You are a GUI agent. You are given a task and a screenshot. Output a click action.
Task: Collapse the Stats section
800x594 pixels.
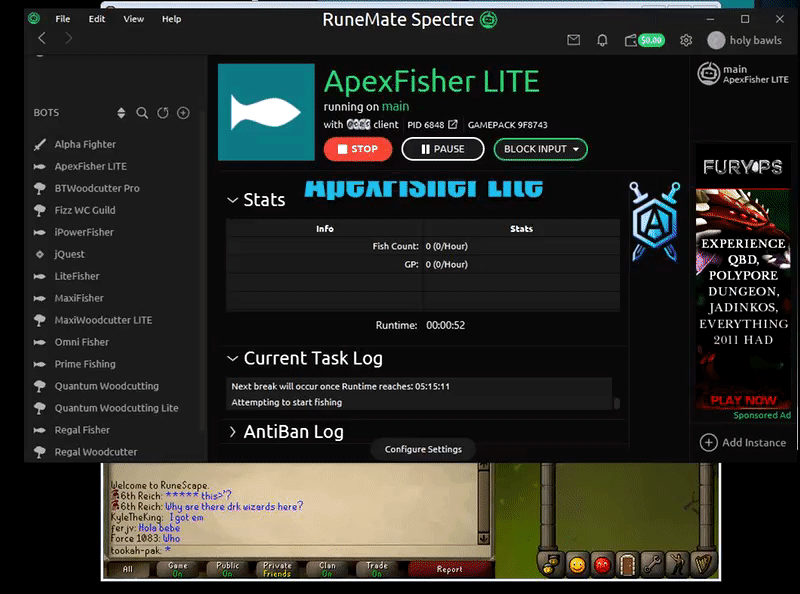233,200
